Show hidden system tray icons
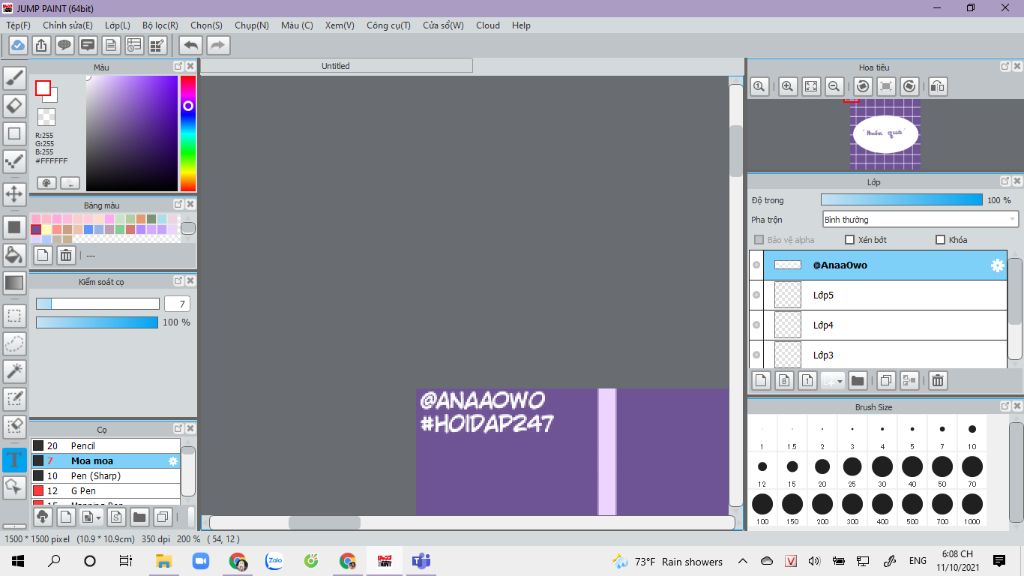 pyautogui.click(x=743, y=561)
